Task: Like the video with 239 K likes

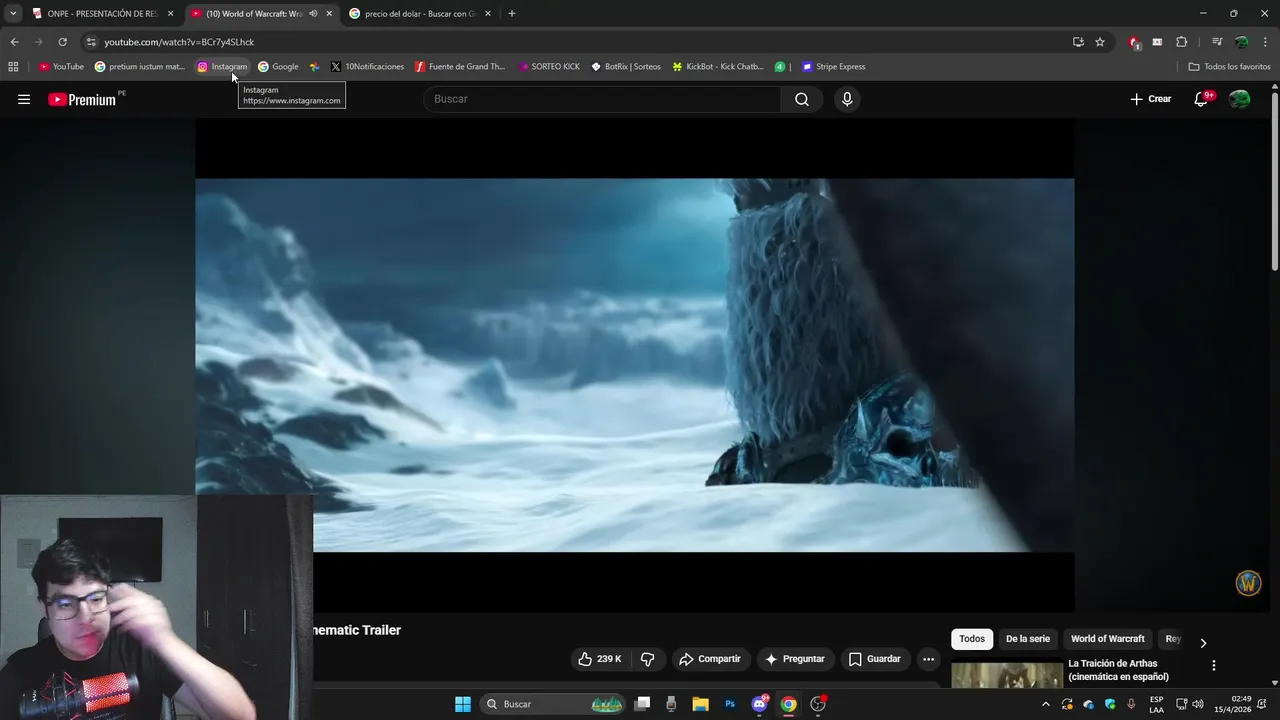Action: 600,659
